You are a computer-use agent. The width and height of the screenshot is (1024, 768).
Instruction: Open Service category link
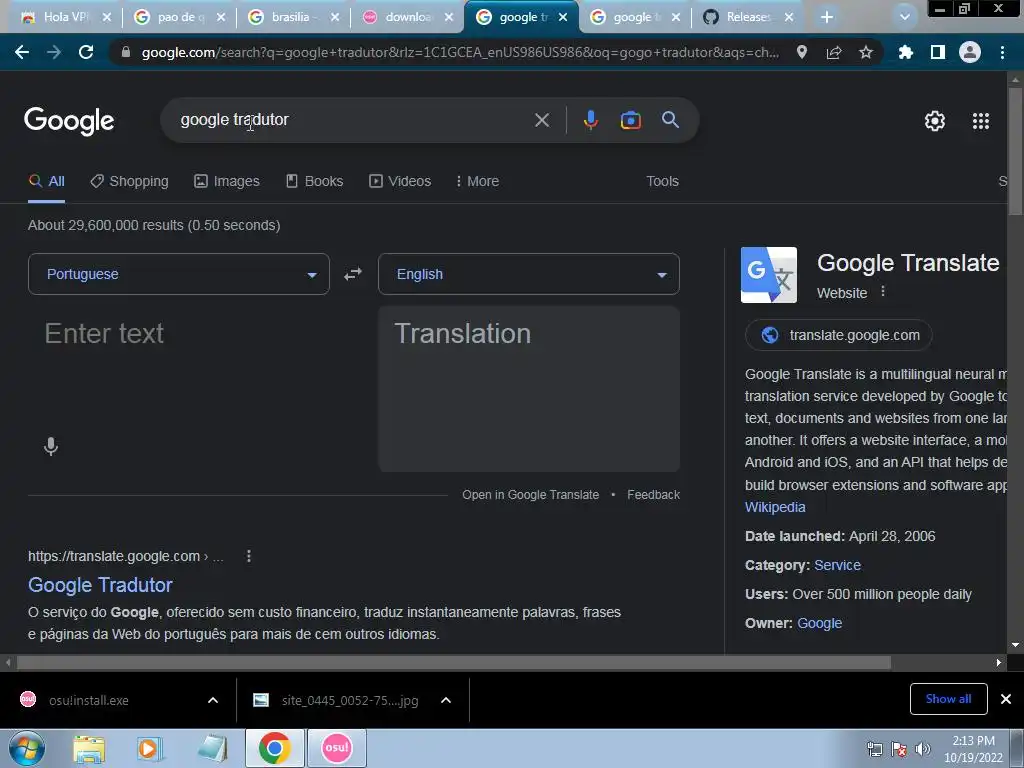pos(837,566)
